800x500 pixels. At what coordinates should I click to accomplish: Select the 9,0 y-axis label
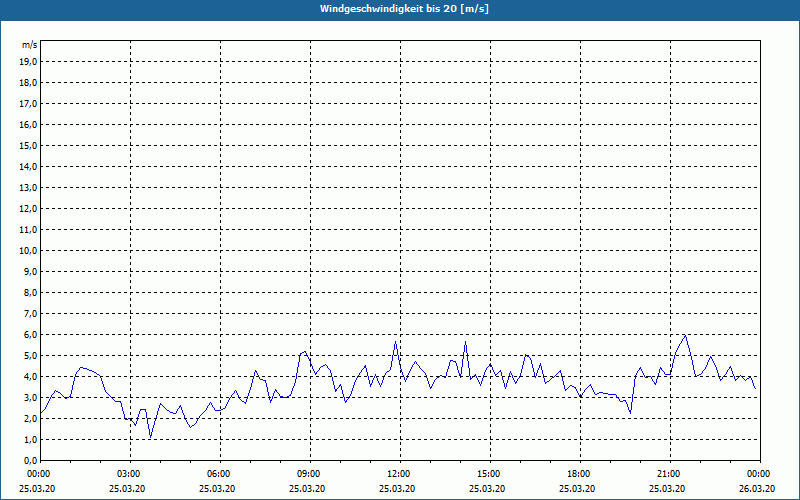tap(31, 271)
